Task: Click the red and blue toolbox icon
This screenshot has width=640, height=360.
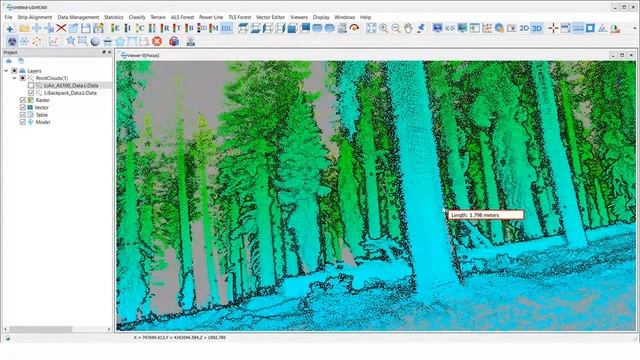Action: (174, 41)
